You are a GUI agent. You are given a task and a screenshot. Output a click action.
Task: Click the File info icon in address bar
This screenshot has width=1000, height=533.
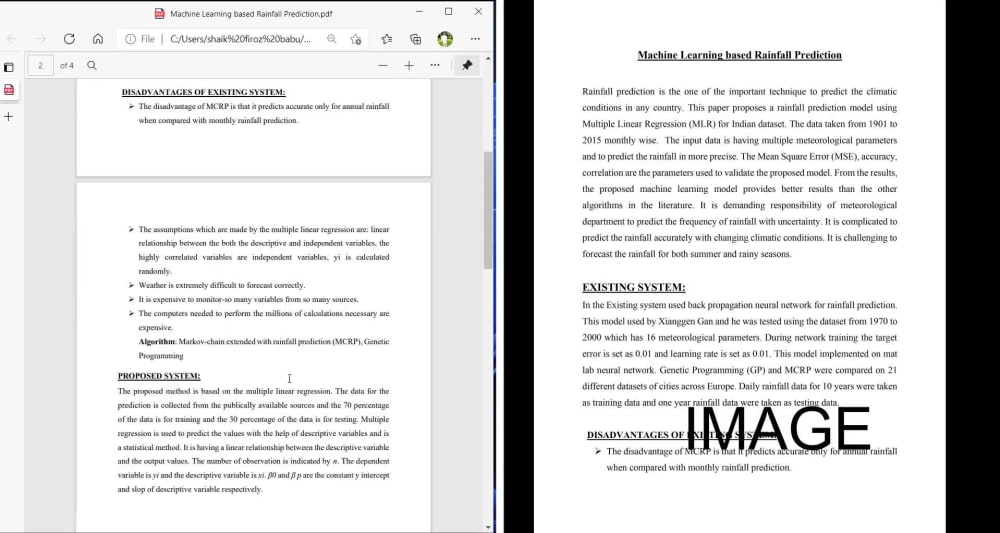point(130,39)
